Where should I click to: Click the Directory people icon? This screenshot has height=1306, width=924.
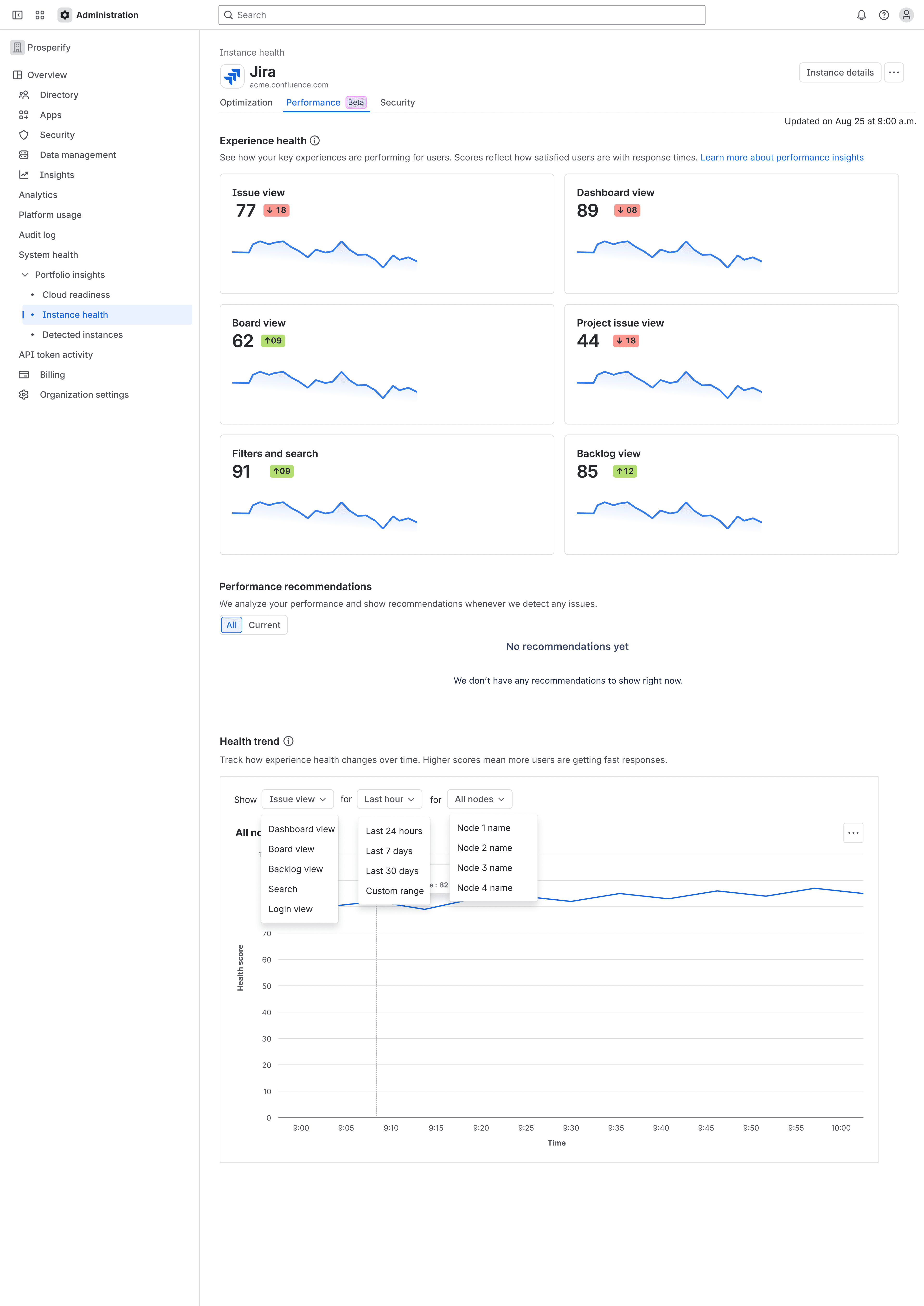click(x=24, y=95)
